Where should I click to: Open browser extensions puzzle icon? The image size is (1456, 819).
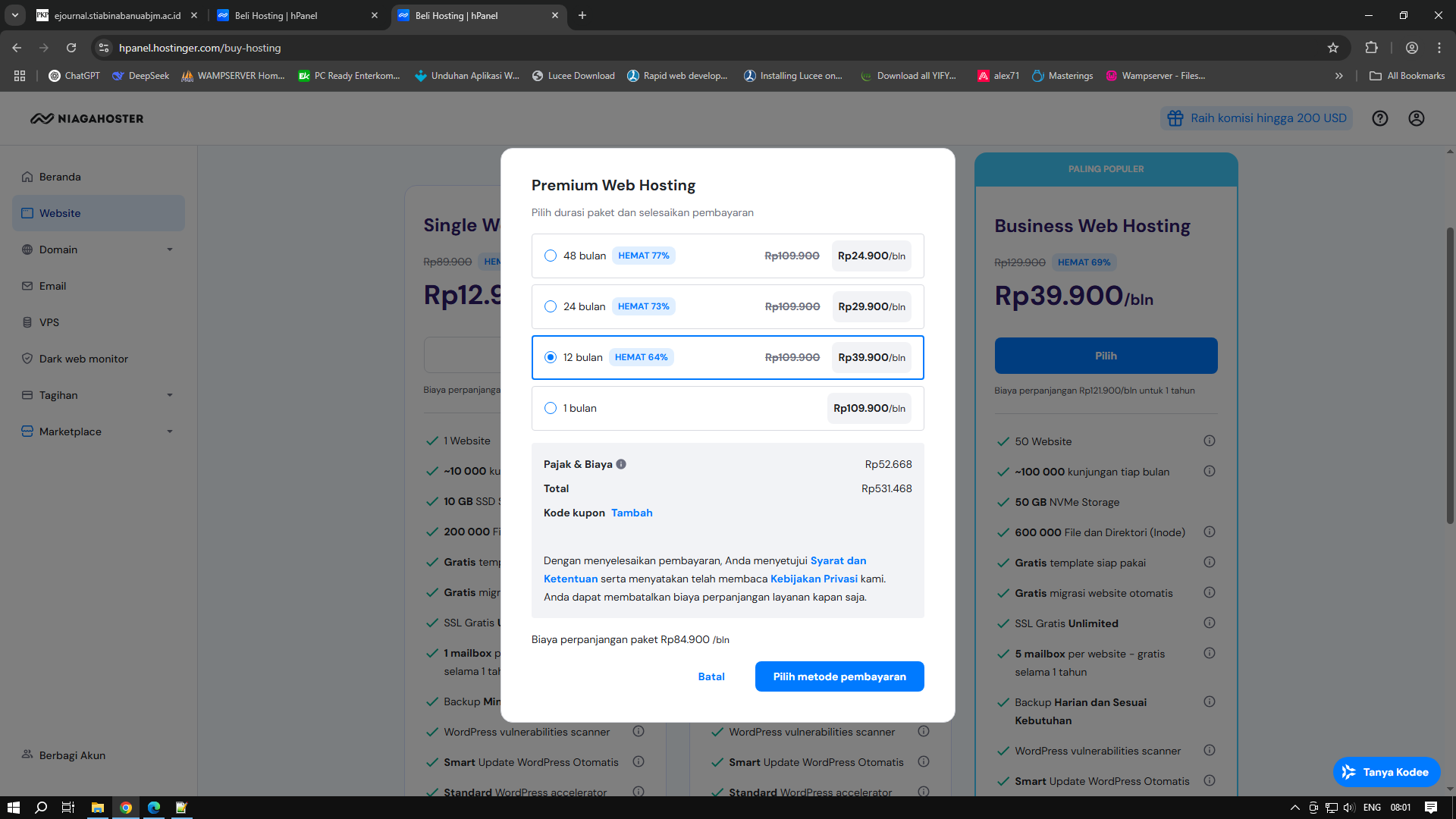[x=1371, y=48]
